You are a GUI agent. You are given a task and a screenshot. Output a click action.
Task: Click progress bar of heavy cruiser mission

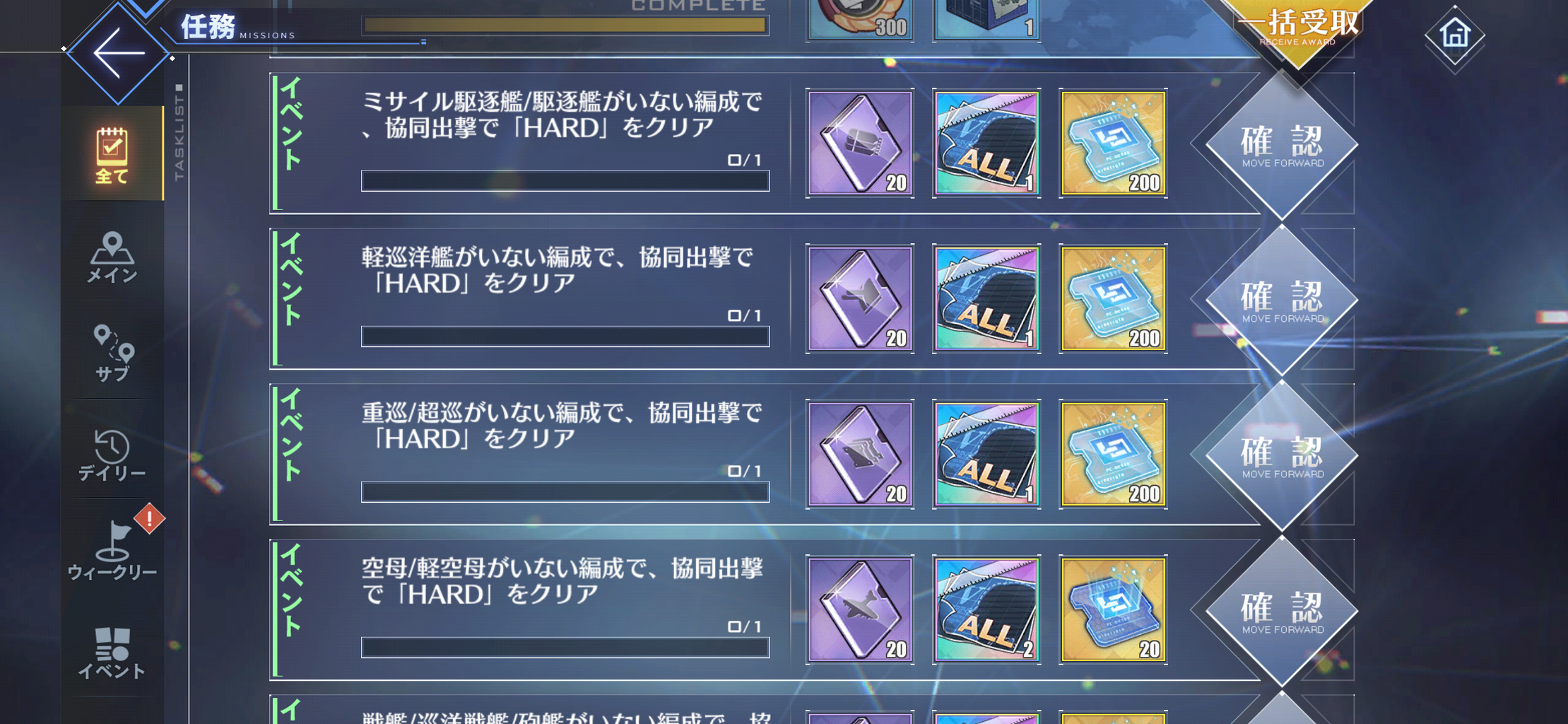565,492
